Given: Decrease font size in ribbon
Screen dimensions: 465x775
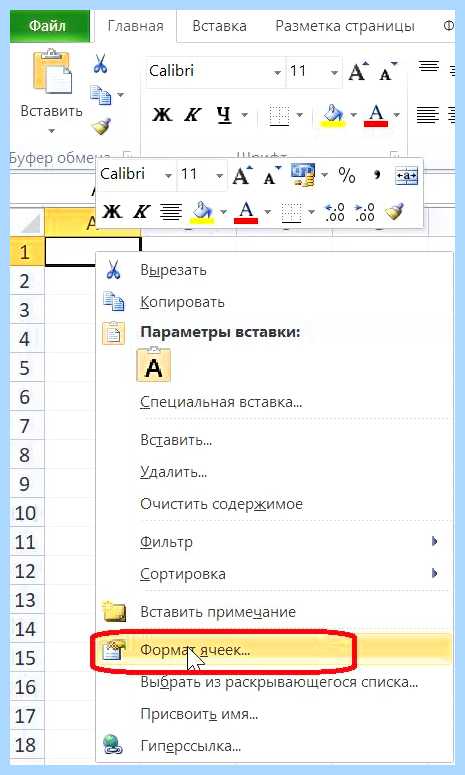Looking at the screenshot, I should (388, 72).
